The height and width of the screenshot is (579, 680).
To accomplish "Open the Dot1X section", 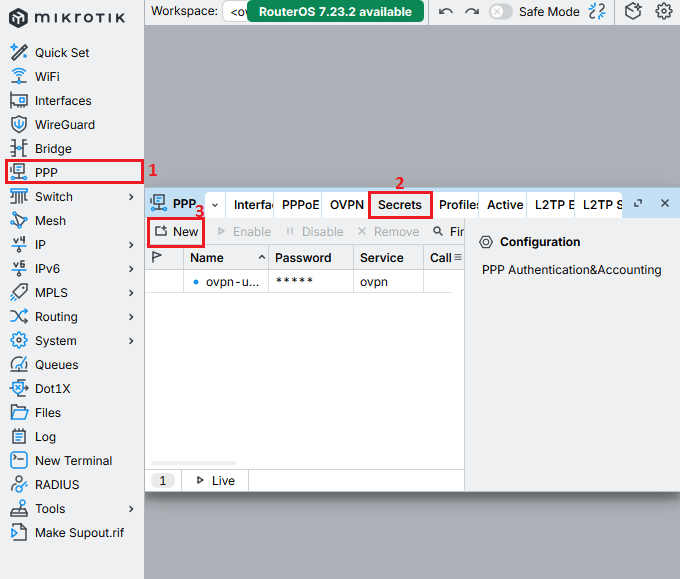I will pos(52,389).
